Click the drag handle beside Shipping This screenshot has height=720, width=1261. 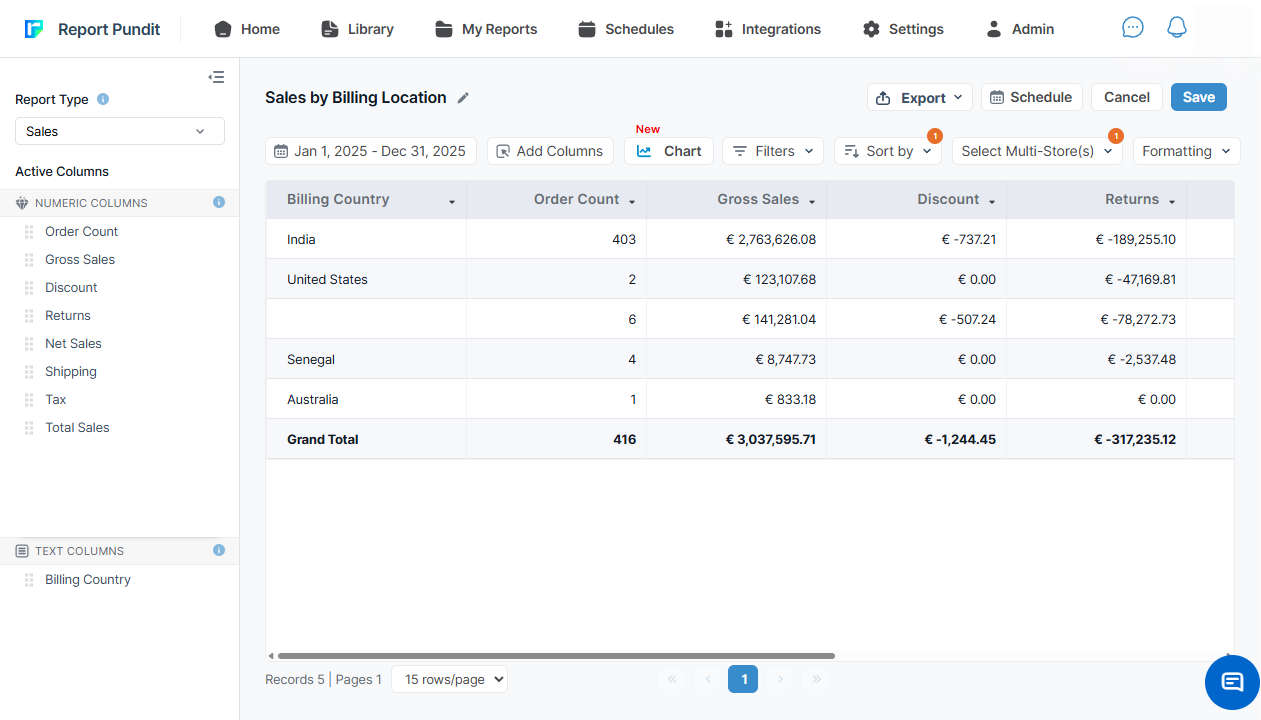[29, 371]
